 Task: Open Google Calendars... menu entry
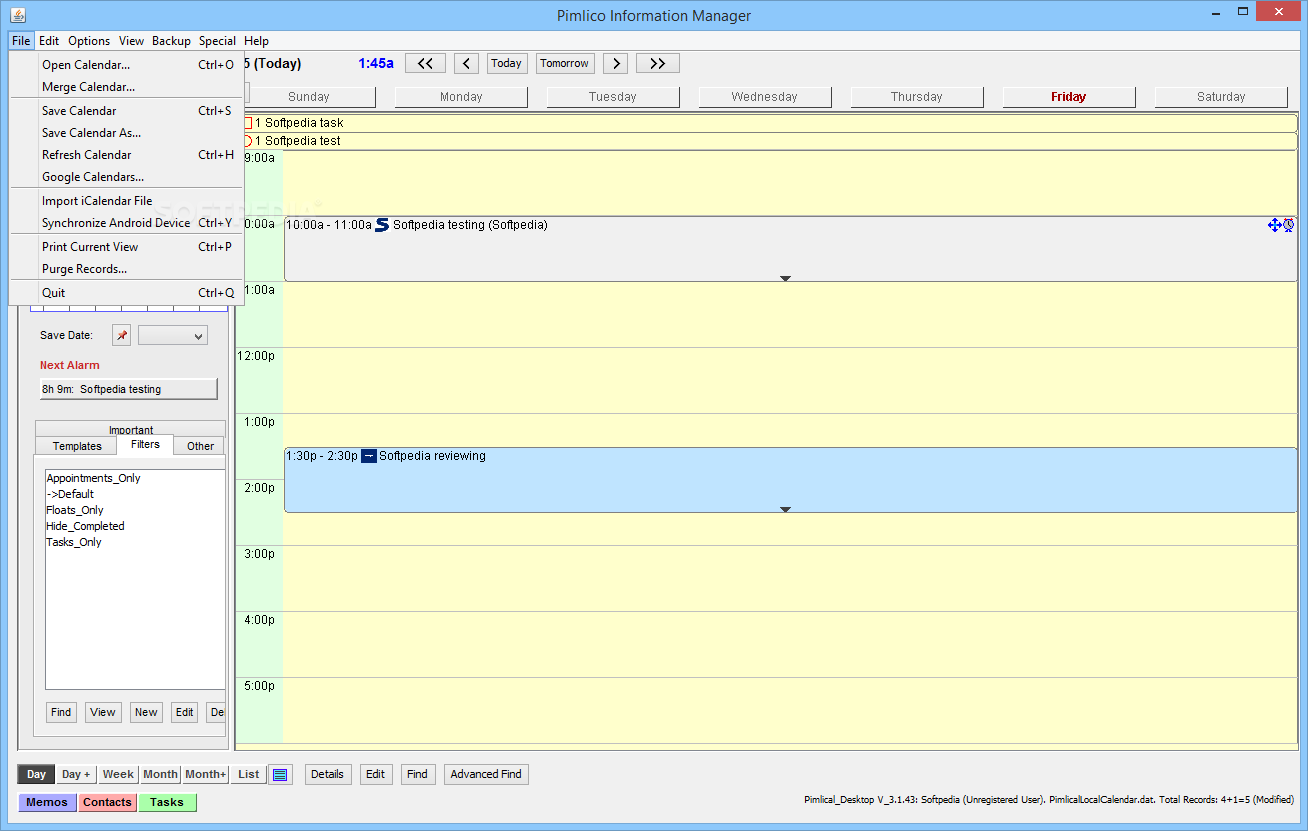tap(126, 177)
